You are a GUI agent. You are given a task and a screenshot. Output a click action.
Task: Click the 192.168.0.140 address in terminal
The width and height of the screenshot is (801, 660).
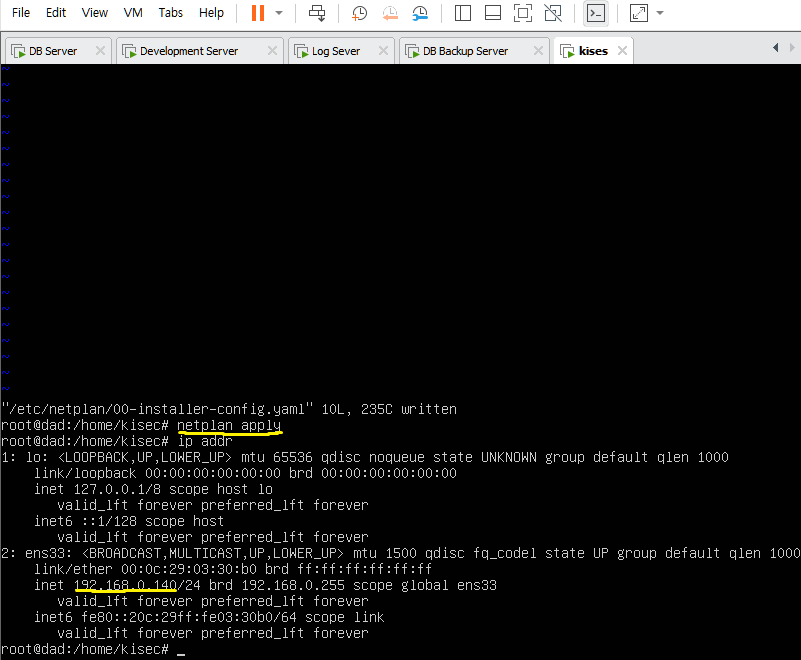click(x=125, y=585)
